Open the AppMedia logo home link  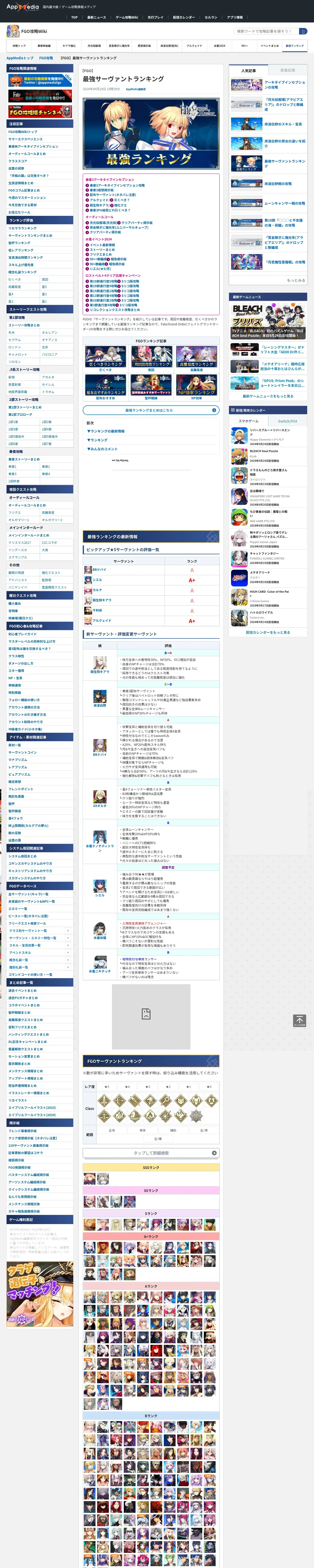[23, 7]
